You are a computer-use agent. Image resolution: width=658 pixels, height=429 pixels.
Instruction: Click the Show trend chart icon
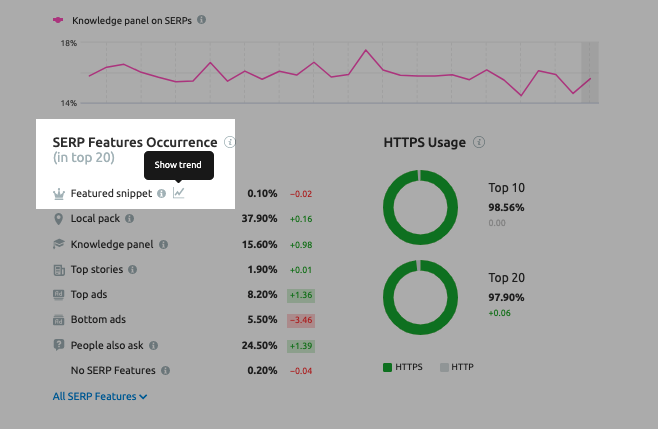(x=178, y=193)
